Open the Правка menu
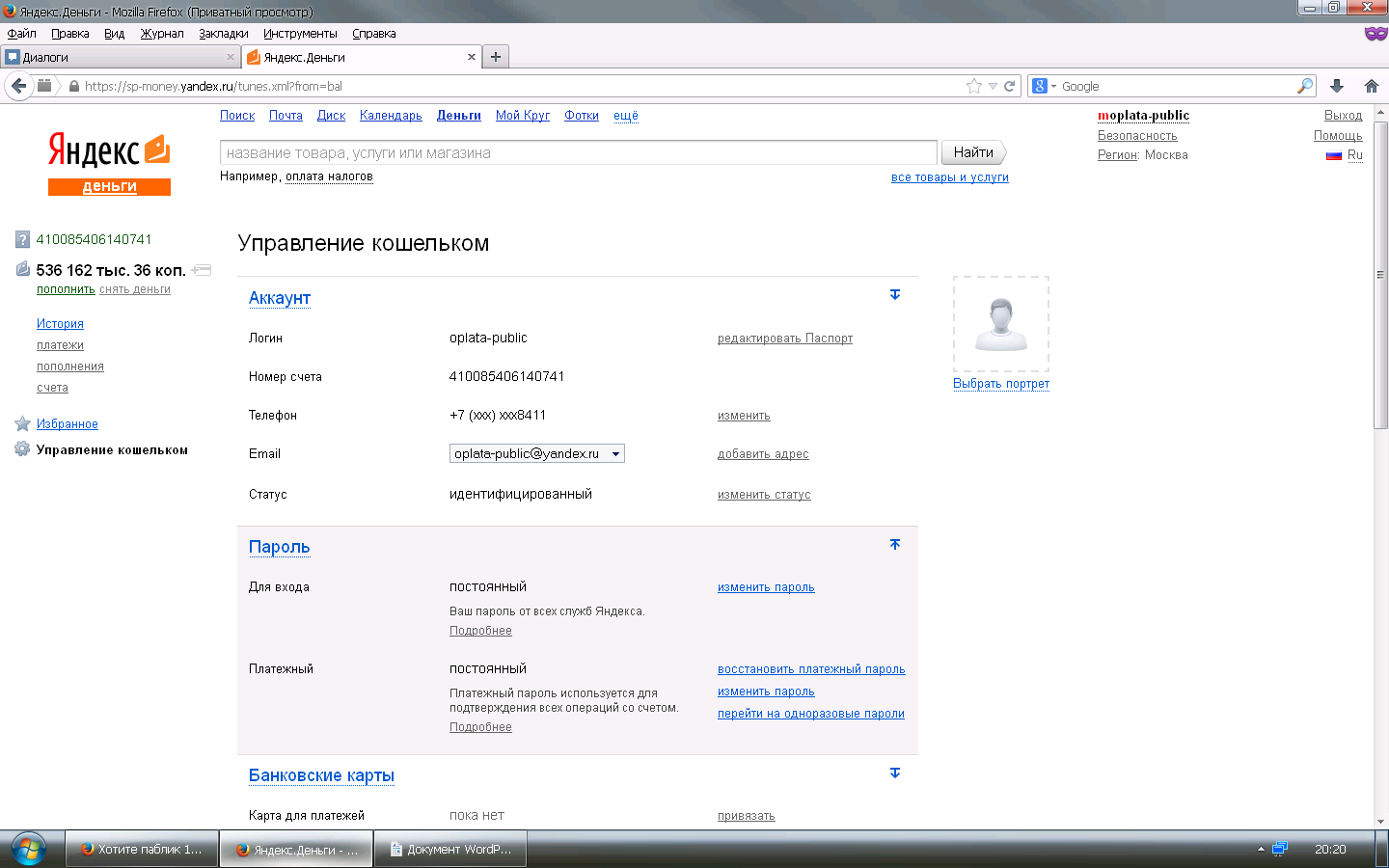The height and width of the screenshot is (868, 1389). click(x=70, y=34)
